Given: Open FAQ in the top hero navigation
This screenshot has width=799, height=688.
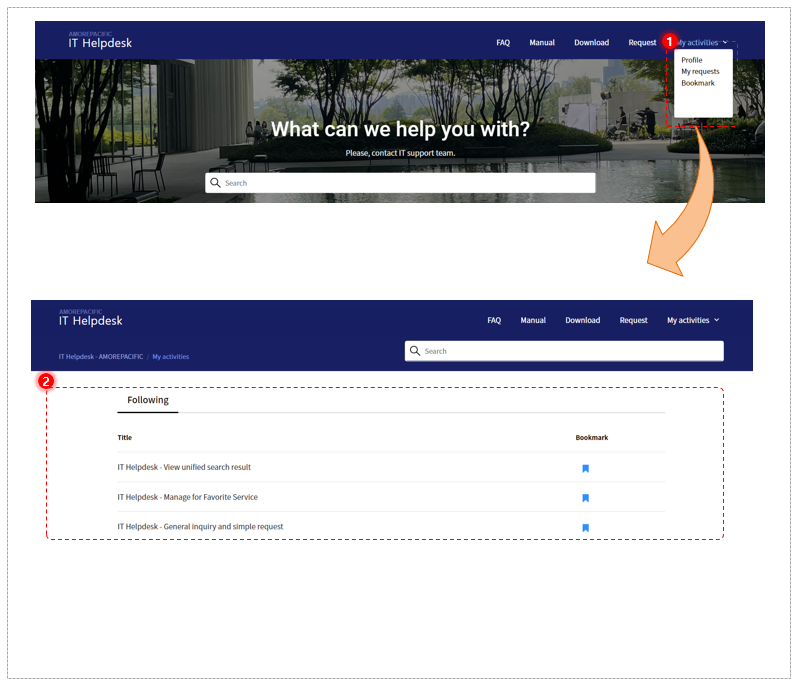Looking at the screenshot, I should [503, 43].
